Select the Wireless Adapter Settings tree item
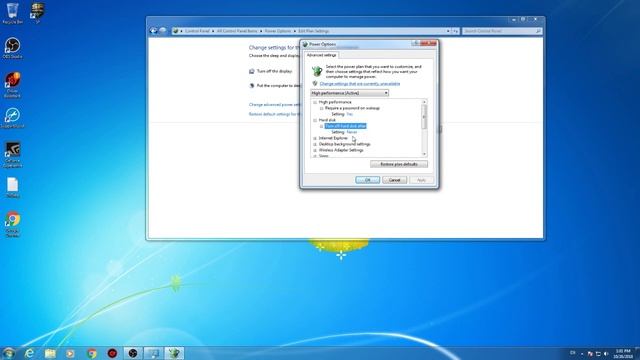 [341, 150]
